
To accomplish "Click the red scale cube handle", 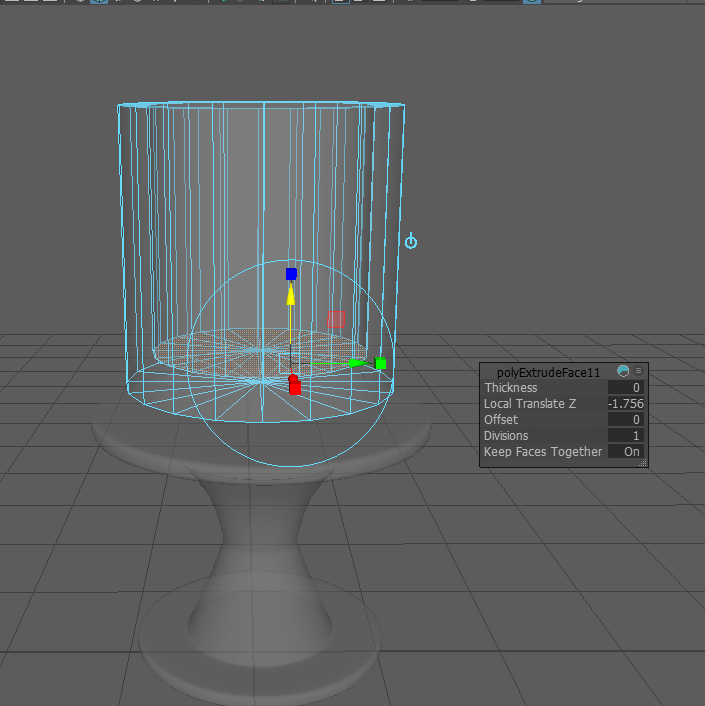I will pos(294,386).
